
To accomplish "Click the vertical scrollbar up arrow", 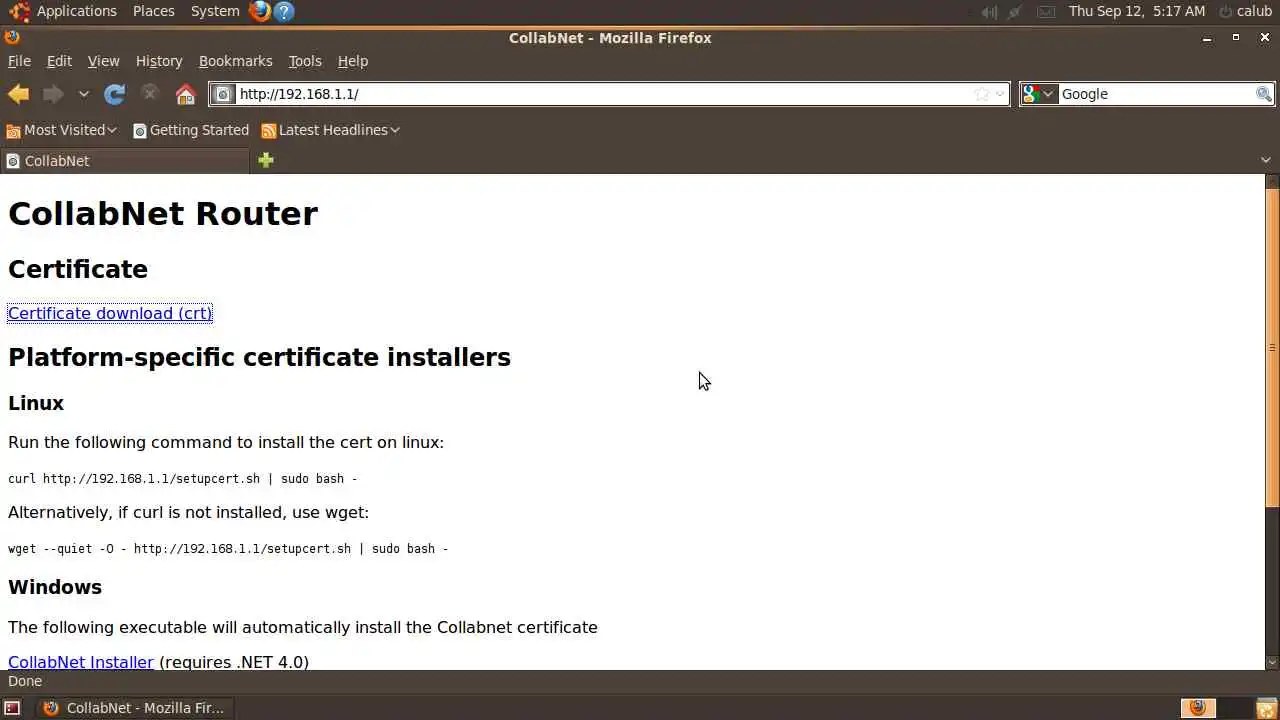I will [x=1272, y=181].
